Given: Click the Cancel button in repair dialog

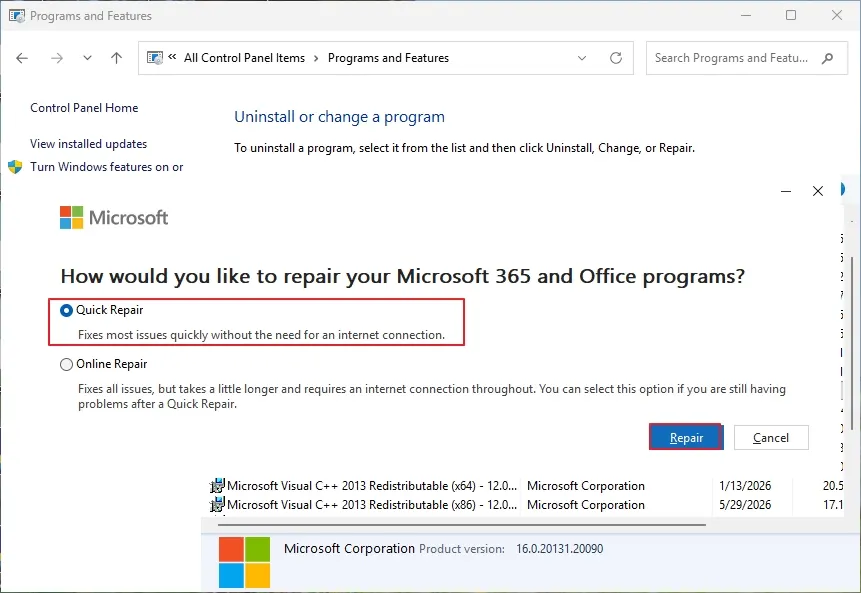Looking at the screenshot, I should 770,438.
